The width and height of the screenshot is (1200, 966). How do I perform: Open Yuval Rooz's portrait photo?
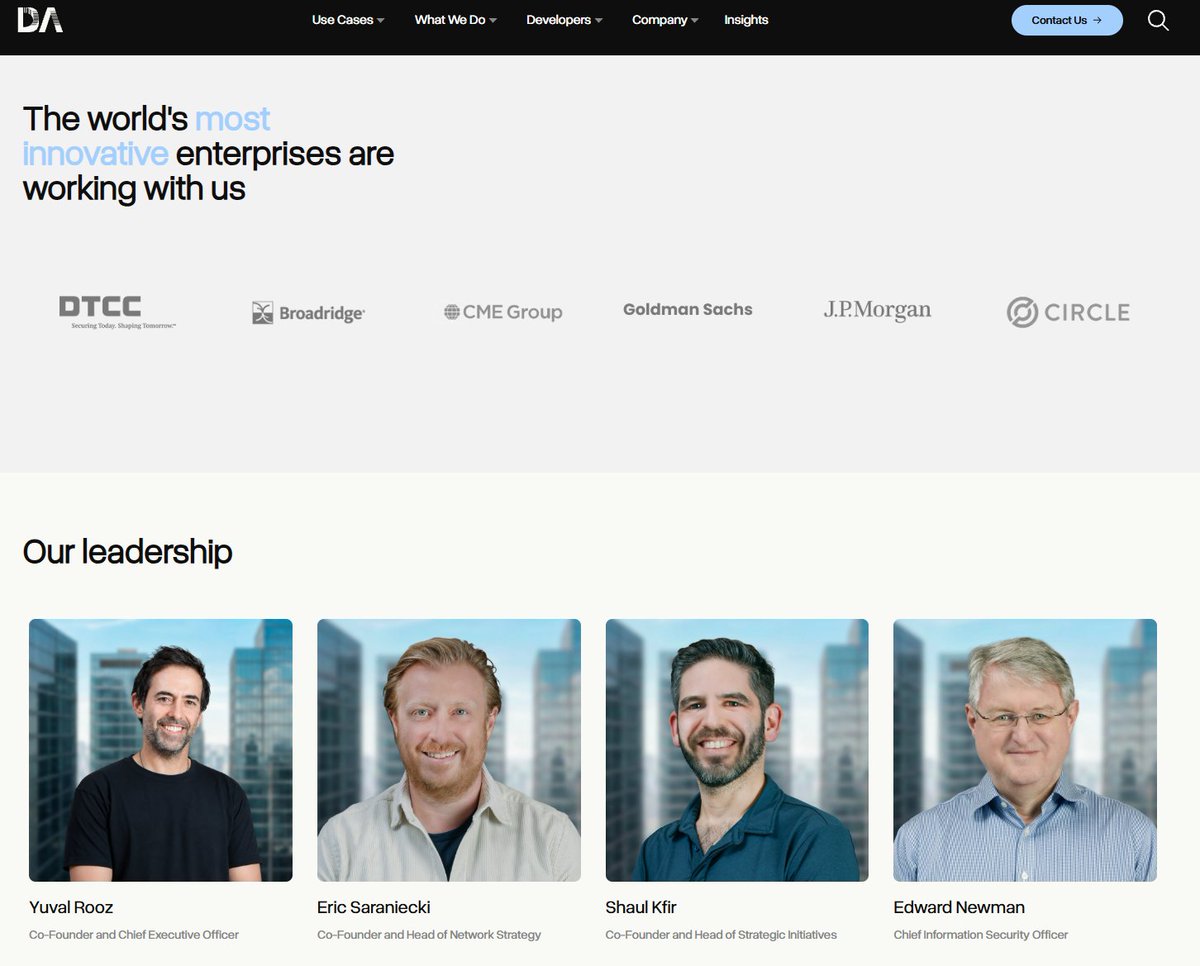(x=161, y=750)
